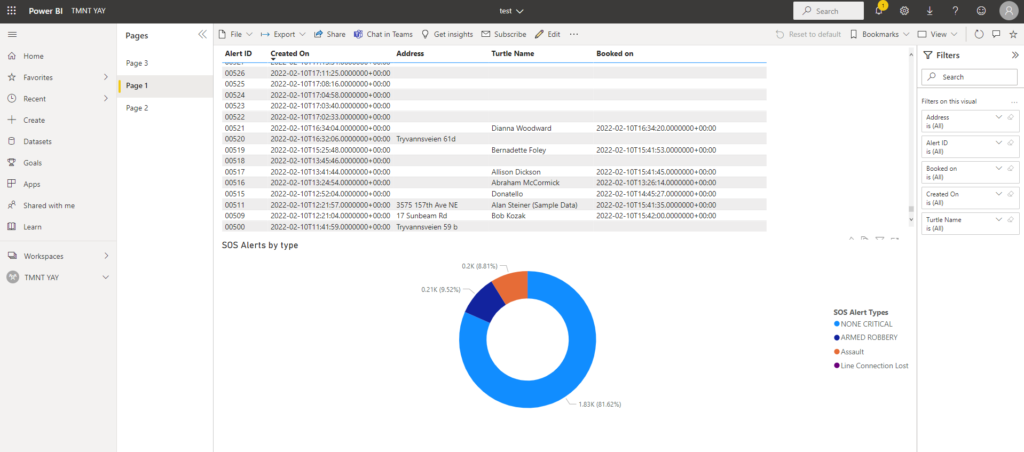Go to Home in the sidebar

tap(33, 56)
